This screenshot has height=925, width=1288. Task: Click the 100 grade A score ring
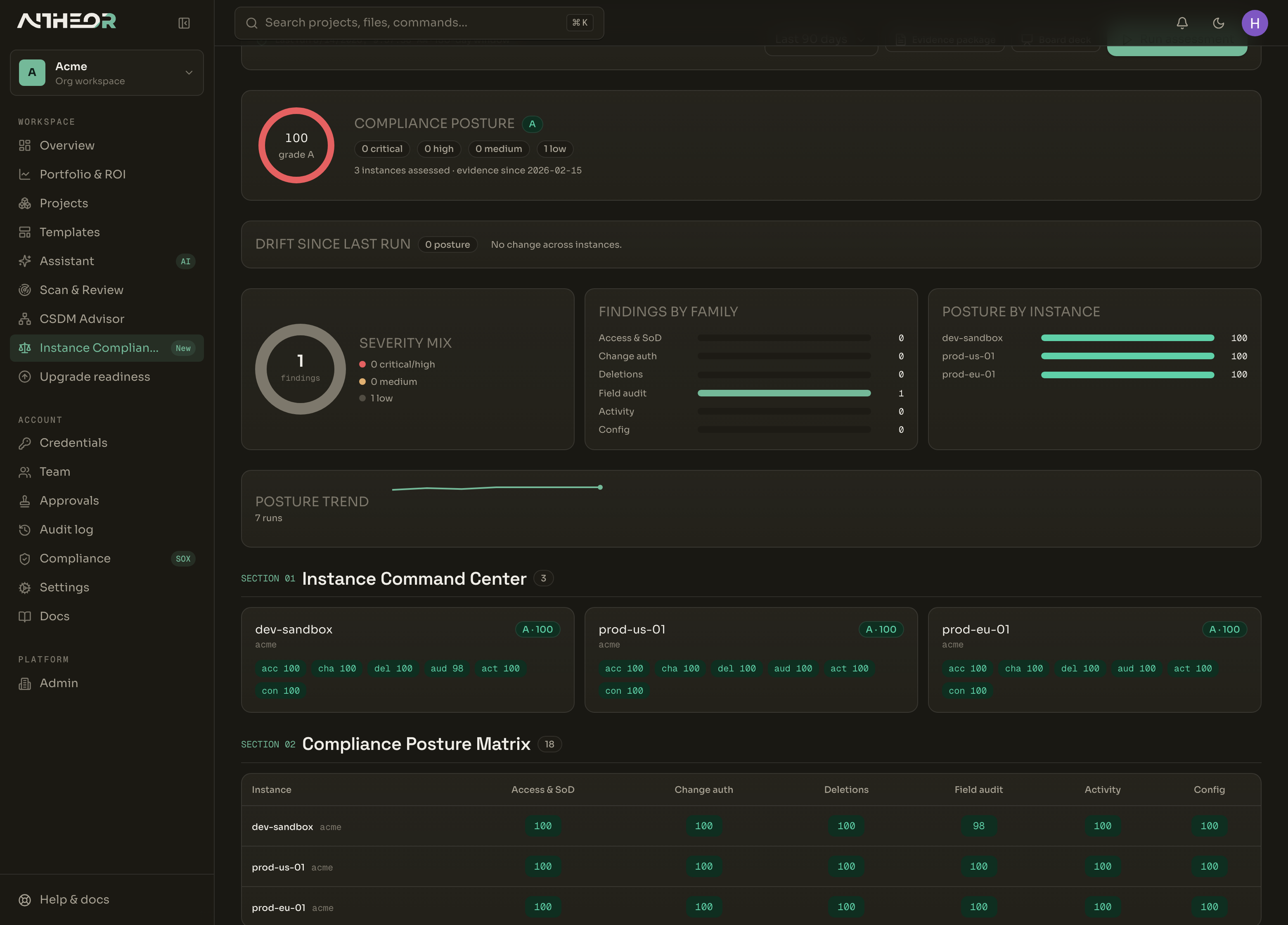pyautogui.click(x=296, y=145)
